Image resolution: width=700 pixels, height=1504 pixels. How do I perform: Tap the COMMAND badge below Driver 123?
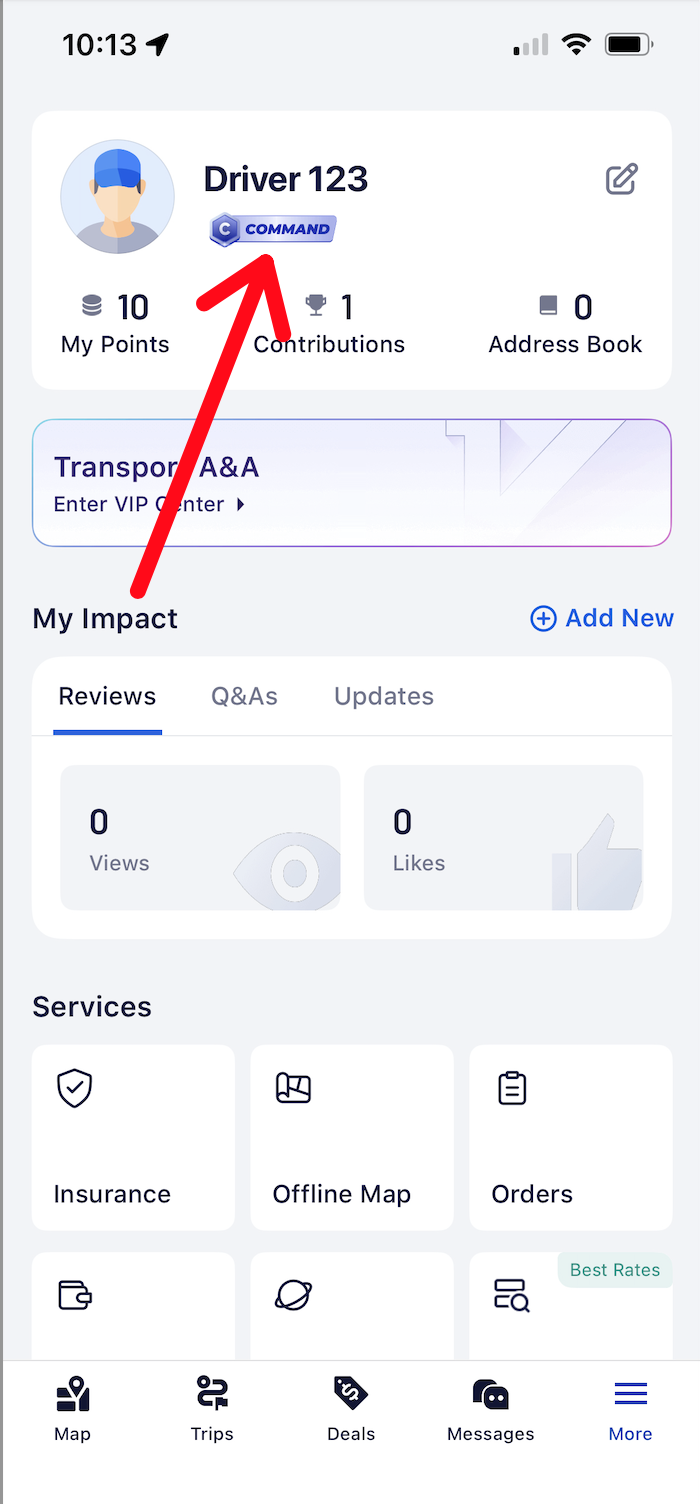[272, 229]
